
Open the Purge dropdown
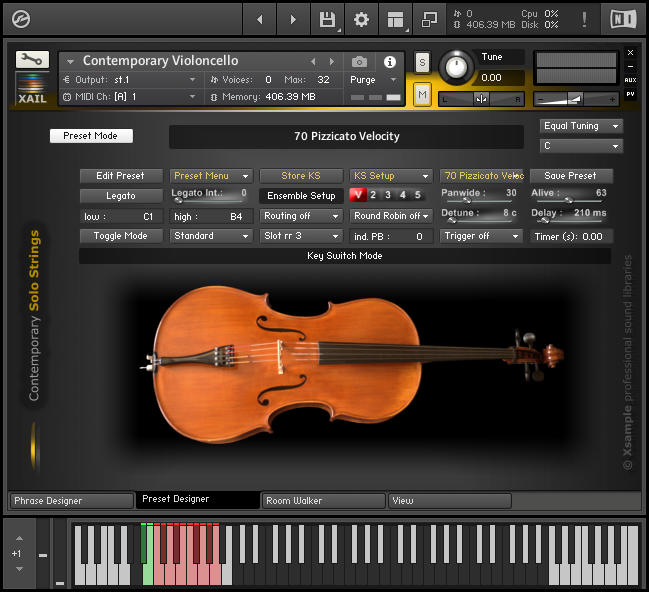click(374, 79)
